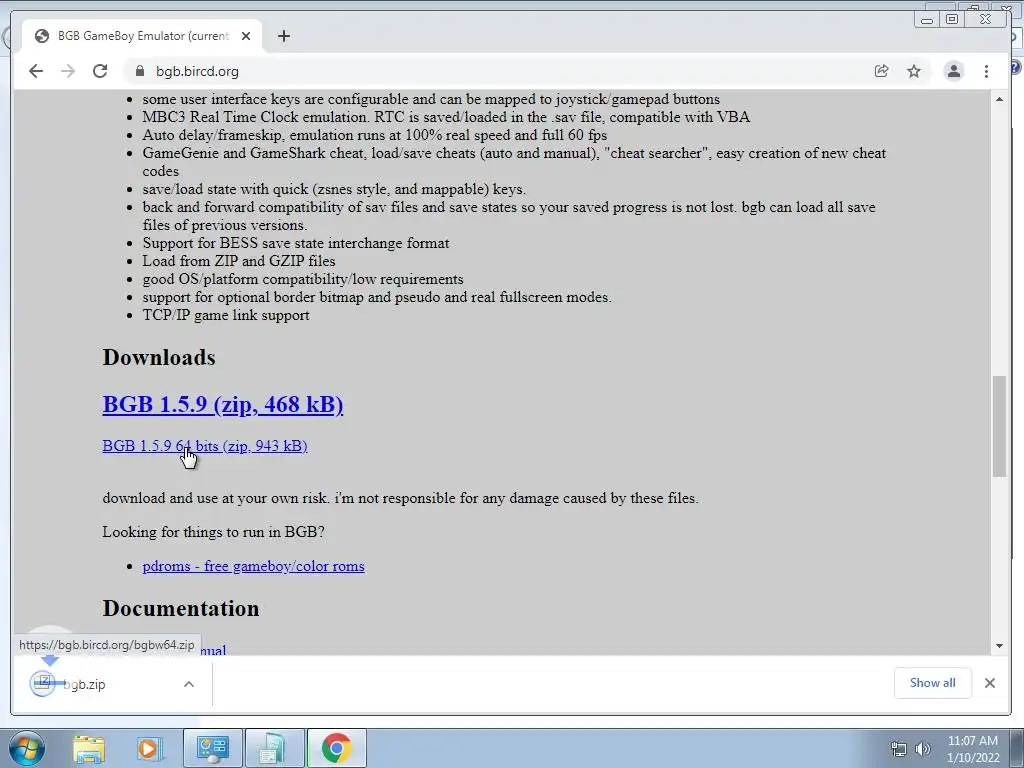Click the Chrome taskbar icon

pyautogui.click(x=336, y=748)
